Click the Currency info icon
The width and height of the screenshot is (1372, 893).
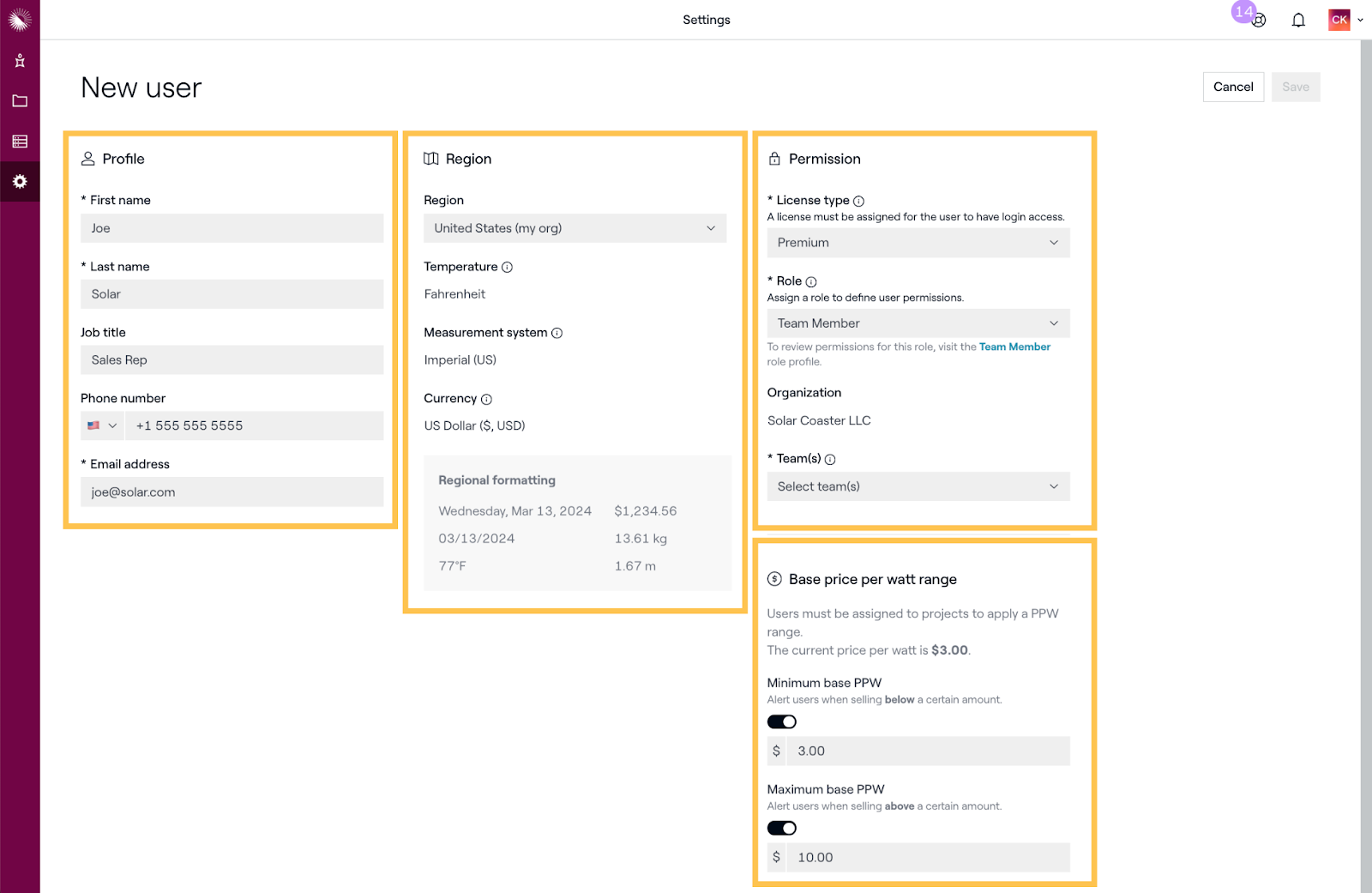pos(486,398)
